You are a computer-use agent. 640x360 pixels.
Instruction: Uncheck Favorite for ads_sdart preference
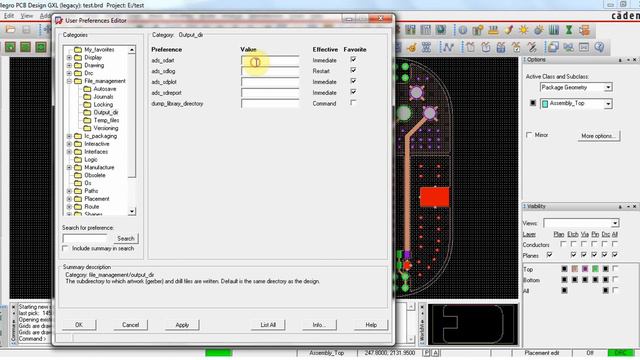pyautogui.click(x=353, y=60)
